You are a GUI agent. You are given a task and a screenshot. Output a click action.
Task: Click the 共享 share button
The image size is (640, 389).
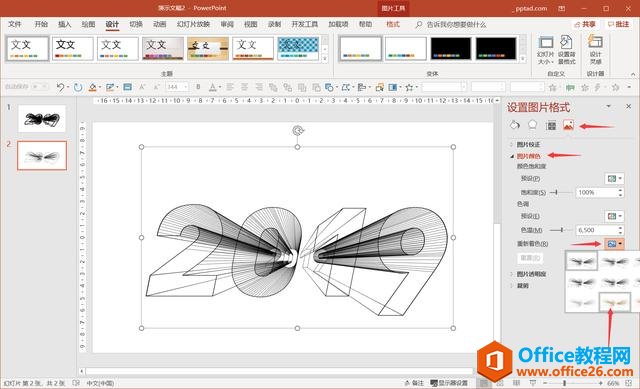click(585, 24)
